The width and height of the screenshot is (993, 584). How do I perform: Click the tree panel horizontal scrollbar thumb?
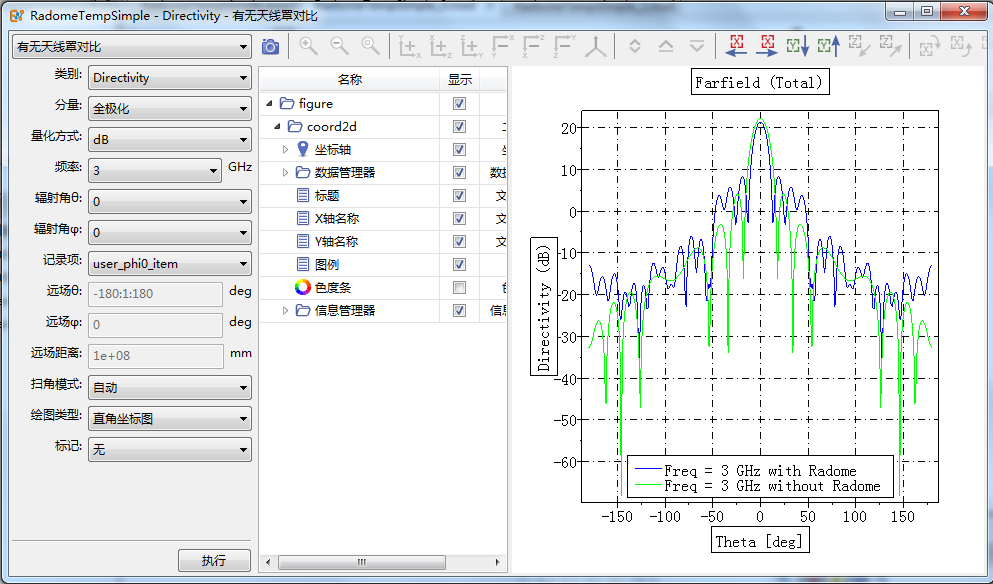pyautogui.click(x=362, y=562)
